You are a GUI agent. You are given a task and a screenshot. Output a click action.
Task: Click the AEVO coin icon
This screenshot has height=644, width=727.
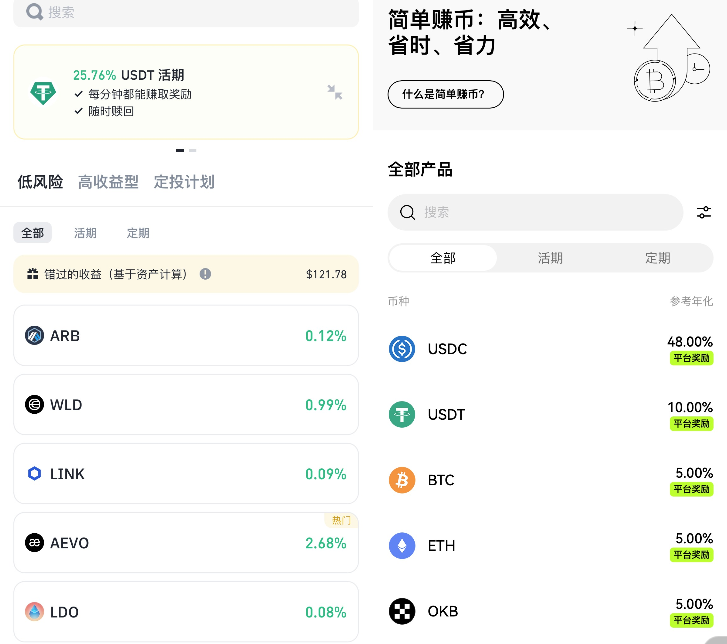(34, 542)
